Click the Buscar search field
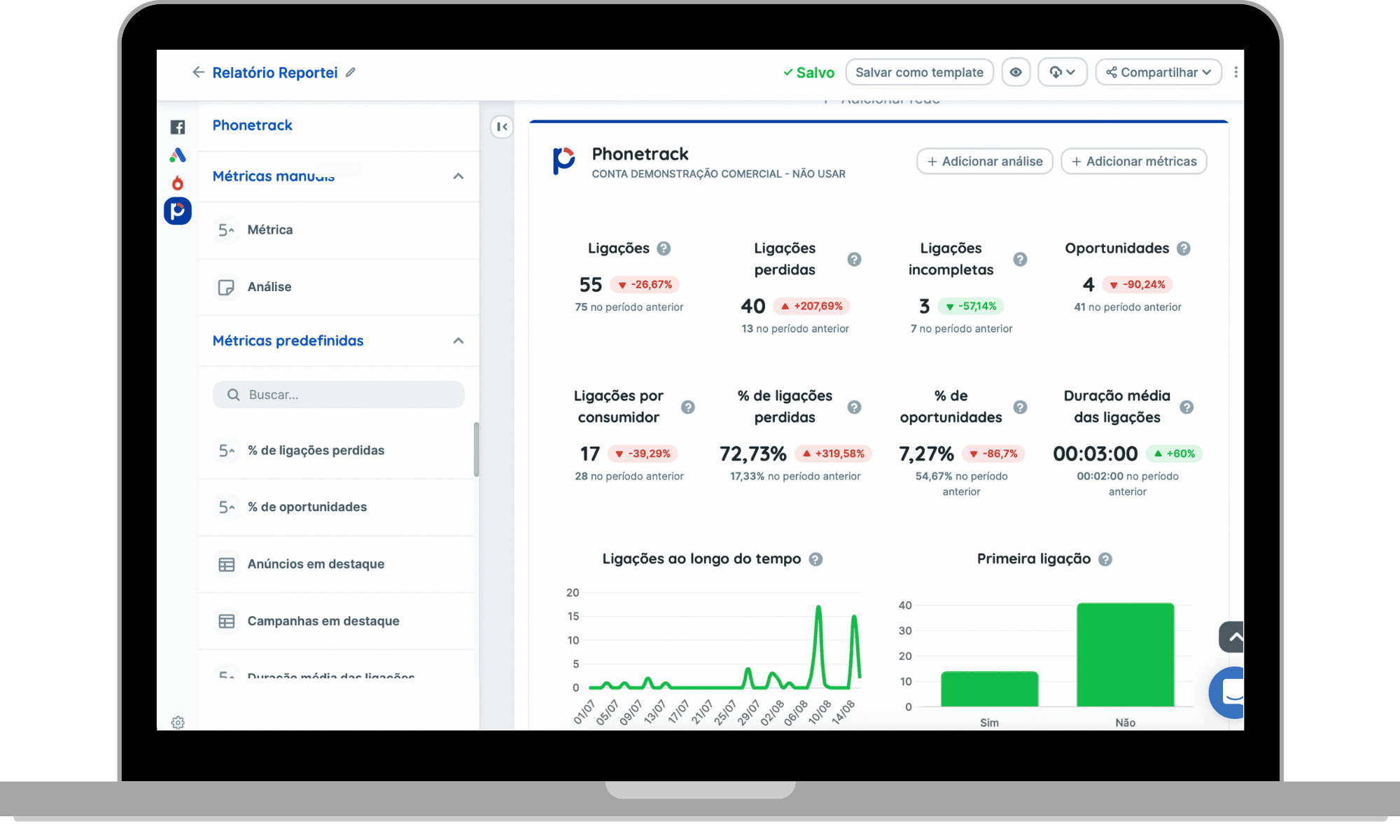 click(339, 395)
